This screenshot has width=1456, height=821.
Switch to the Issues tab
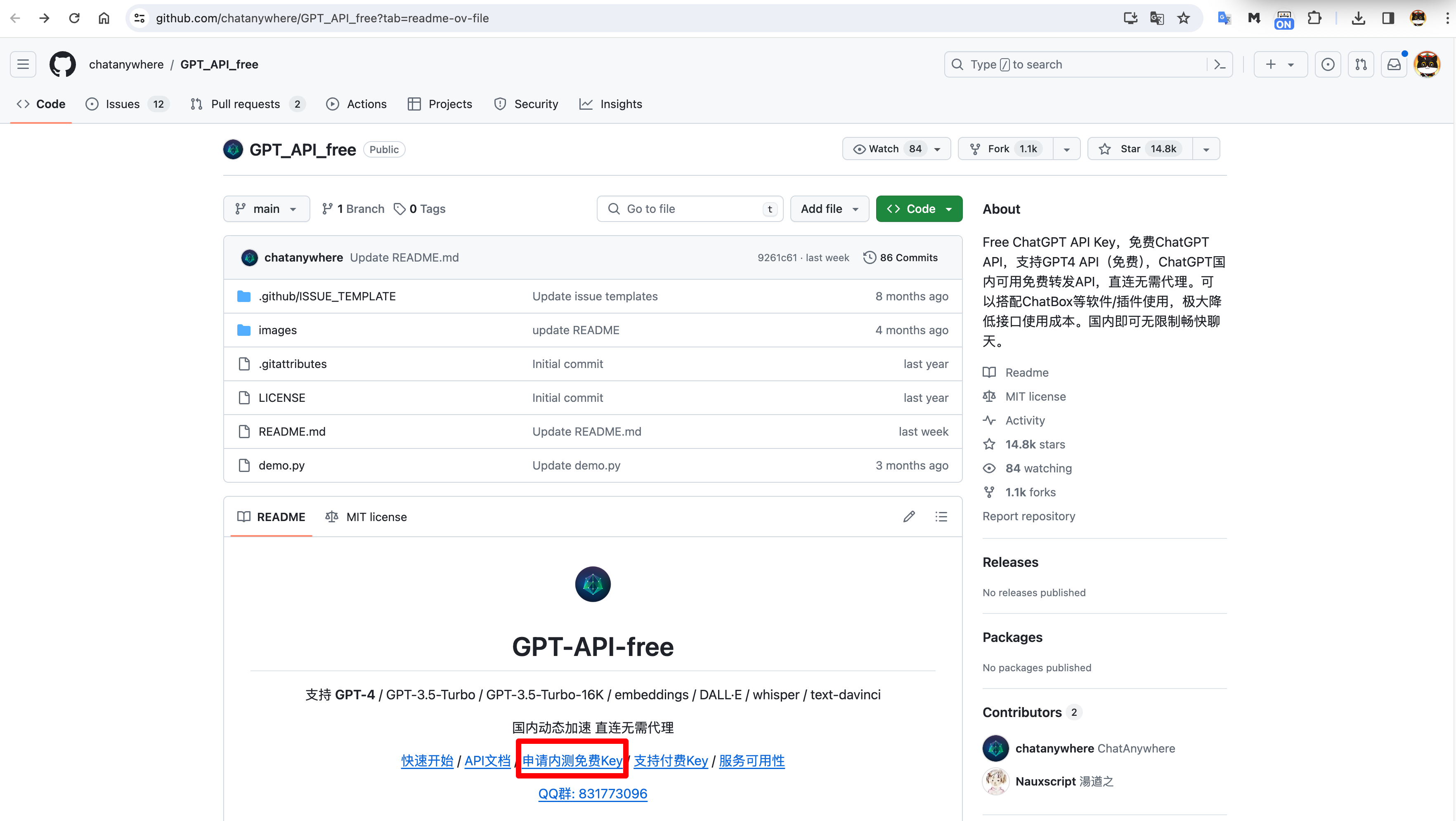(123, 104)
